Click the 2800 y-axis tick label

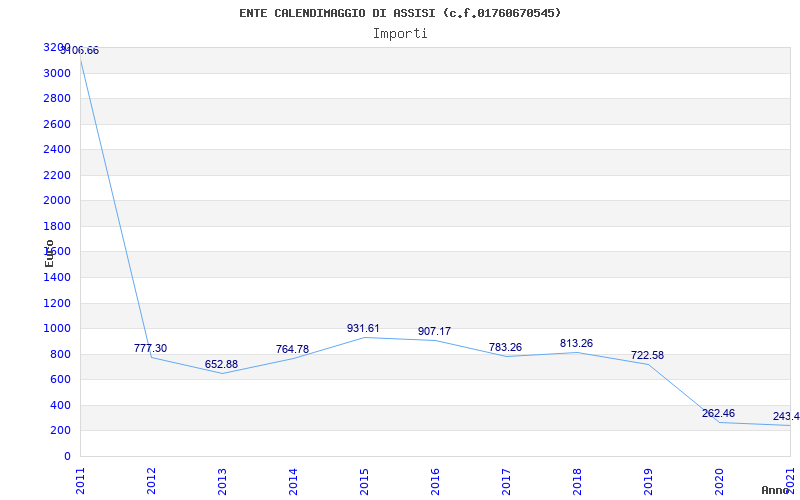tap(57, 98)
